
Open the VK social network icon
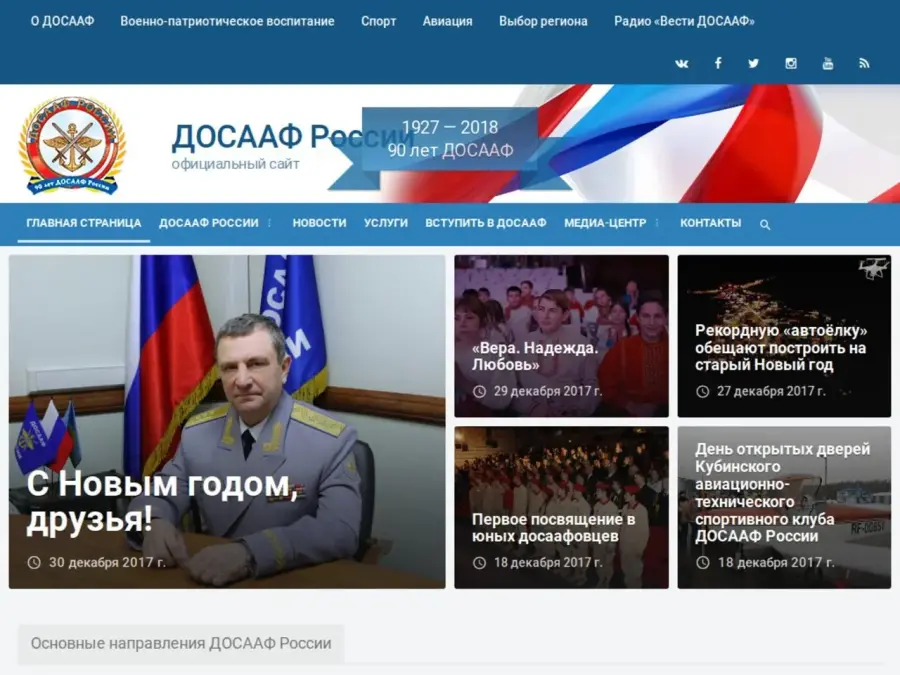tap(682, 63)
